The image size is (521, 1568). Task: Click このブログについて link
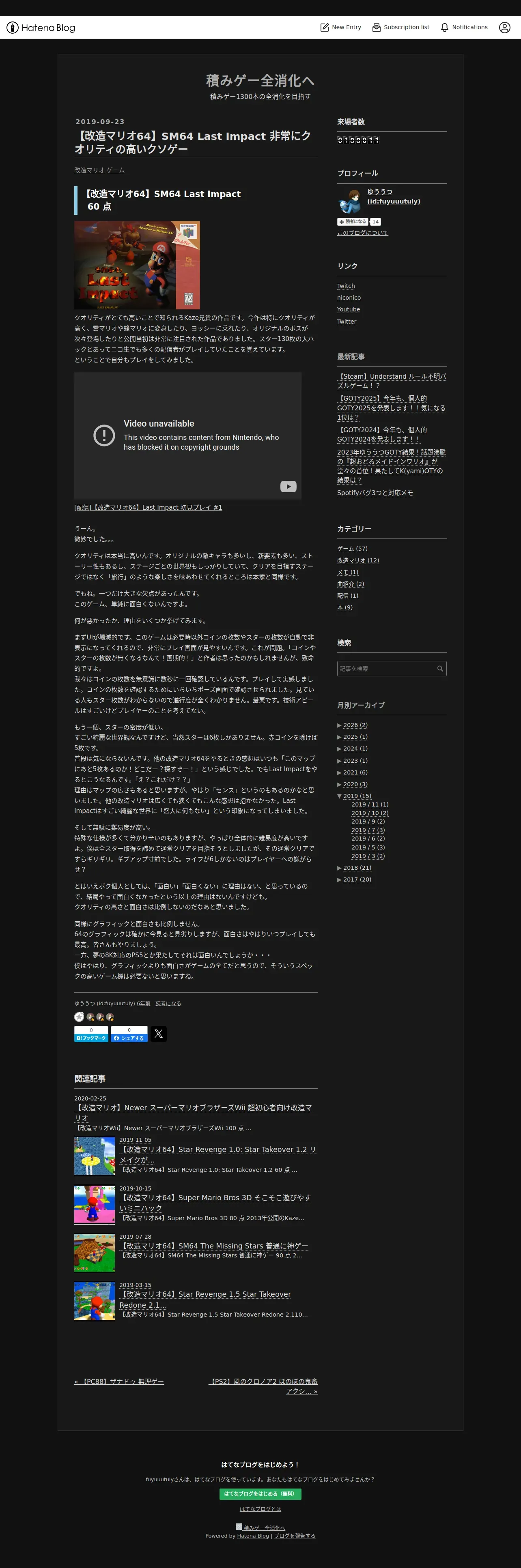(363, 233)
